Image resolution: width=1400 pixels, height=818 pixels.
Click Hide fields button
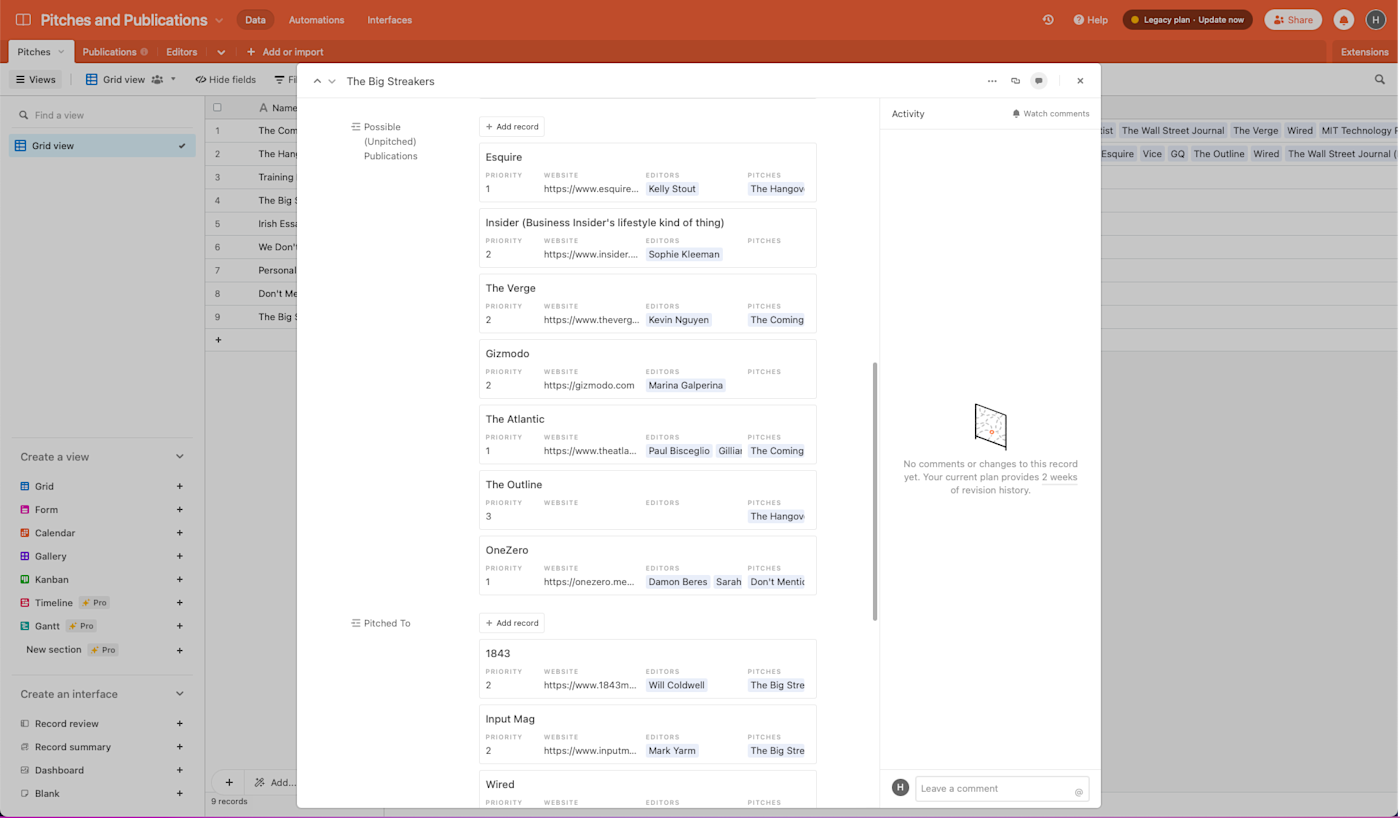(226, 79)
